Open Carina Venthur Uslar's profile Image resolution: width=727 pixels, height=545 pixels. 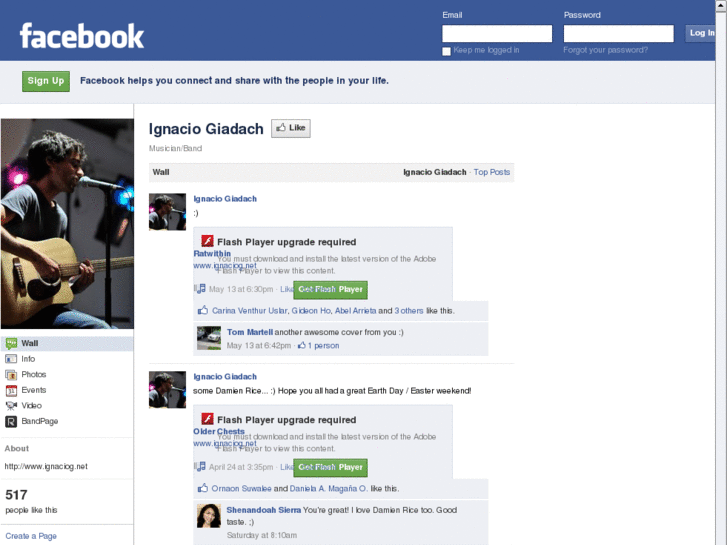[x=249, y=311]
